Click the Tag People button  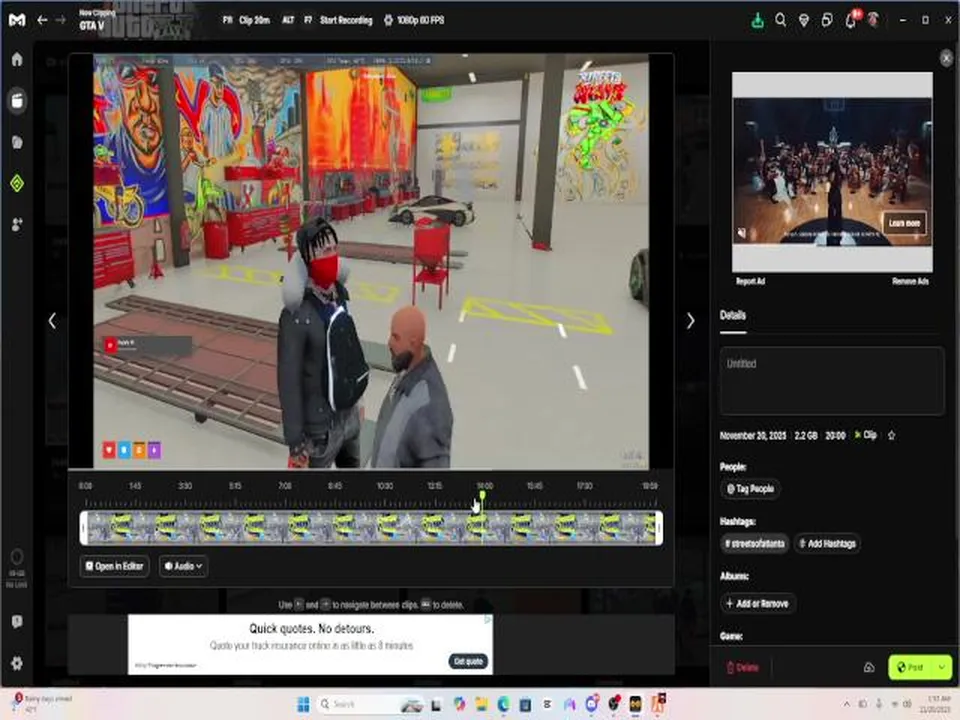click(x=750, y=489)
